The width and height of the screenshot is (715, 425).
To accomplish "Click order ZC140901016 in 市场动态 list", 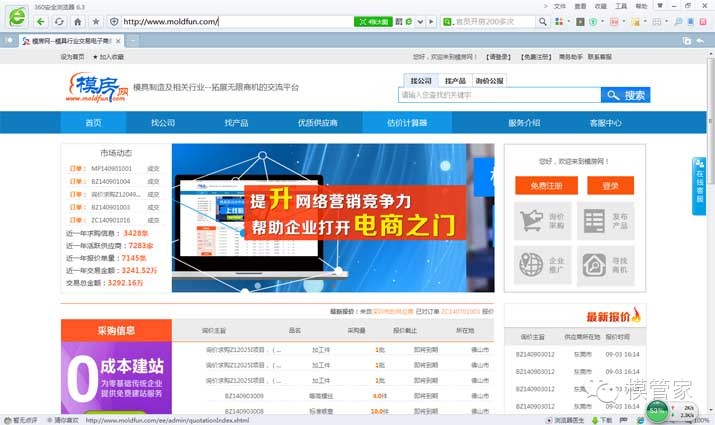I will (x=111, y=220).
